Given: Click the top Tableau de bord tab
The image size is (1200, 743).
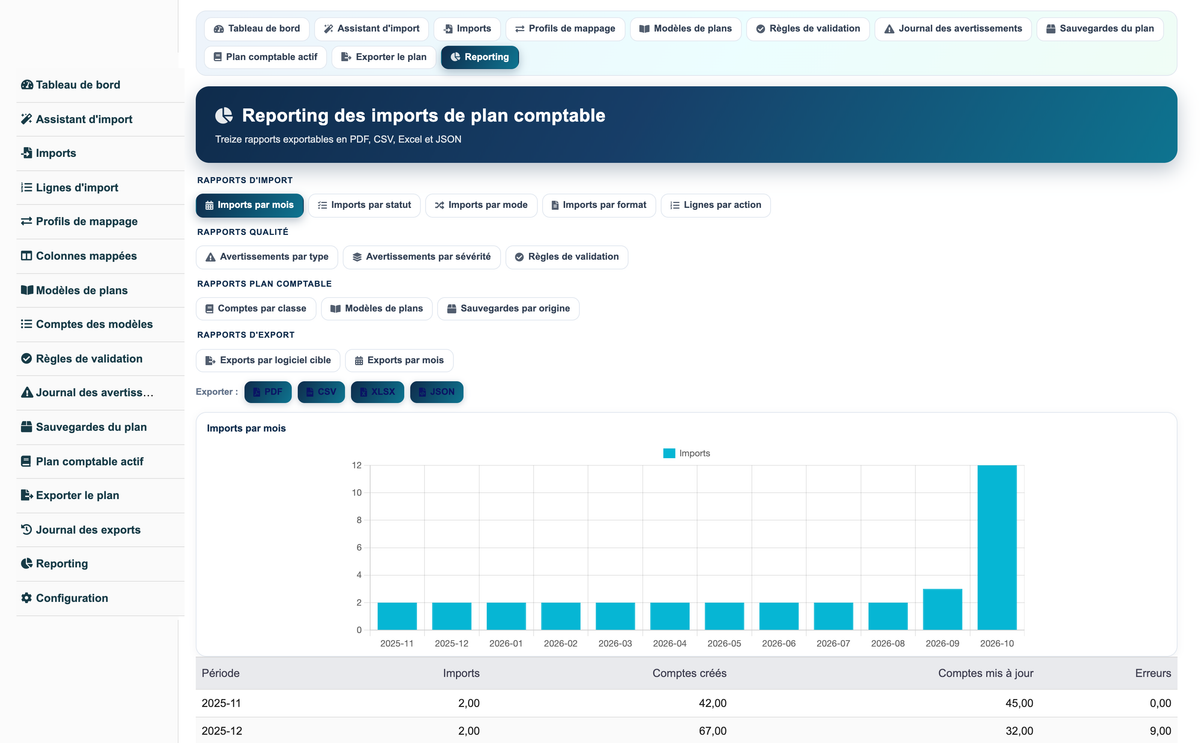Looking at the screenshot, I should (x=257, y=29).
